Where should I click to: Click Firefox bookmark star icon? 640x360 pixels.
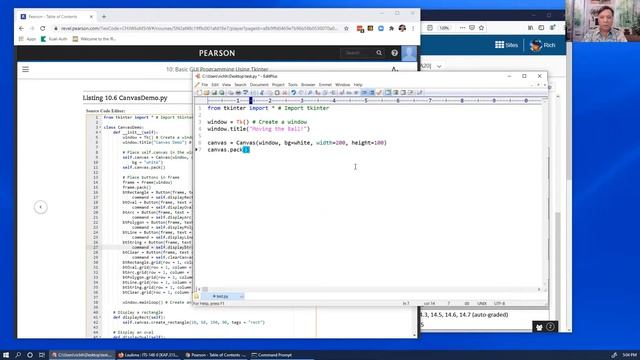(x=481, y=28)
